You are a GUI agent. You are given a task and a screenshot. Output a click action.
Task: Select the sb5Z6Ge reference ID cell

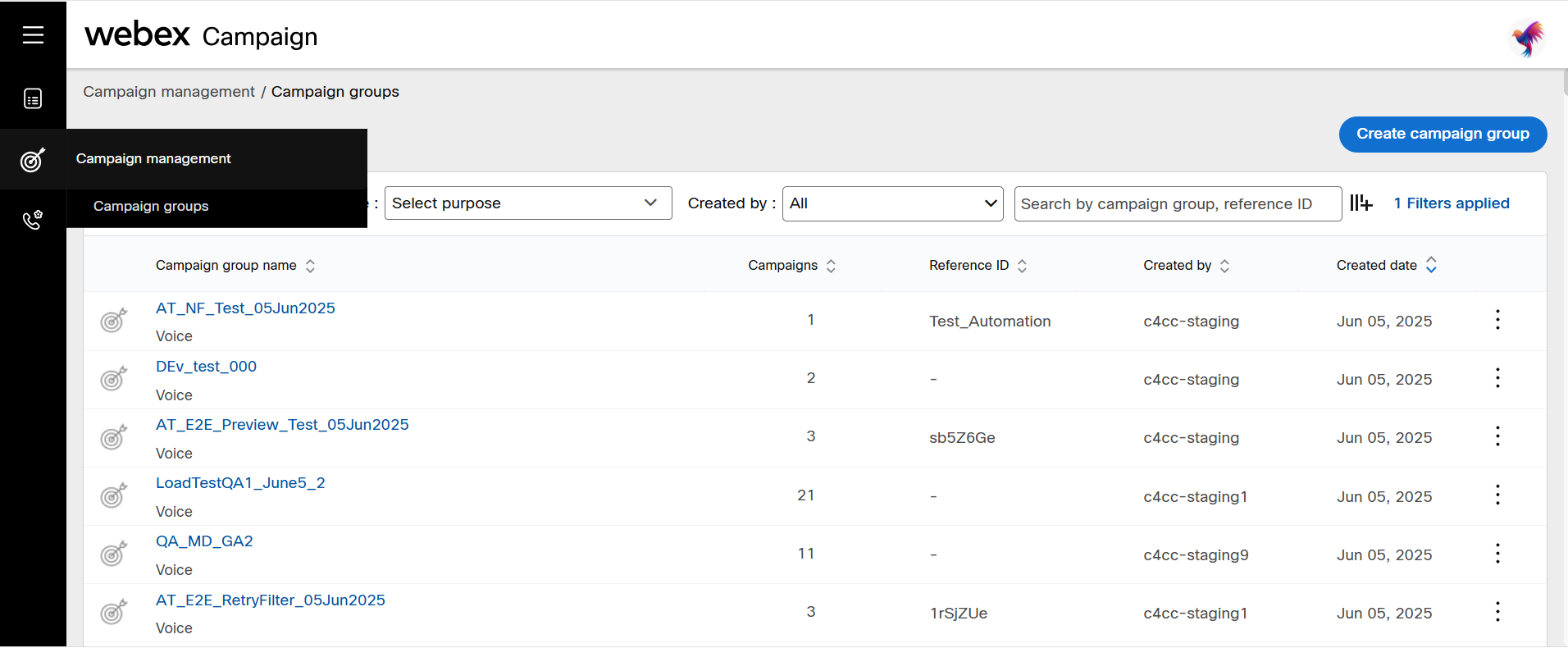pyautogui.click(x=962, y=438)
